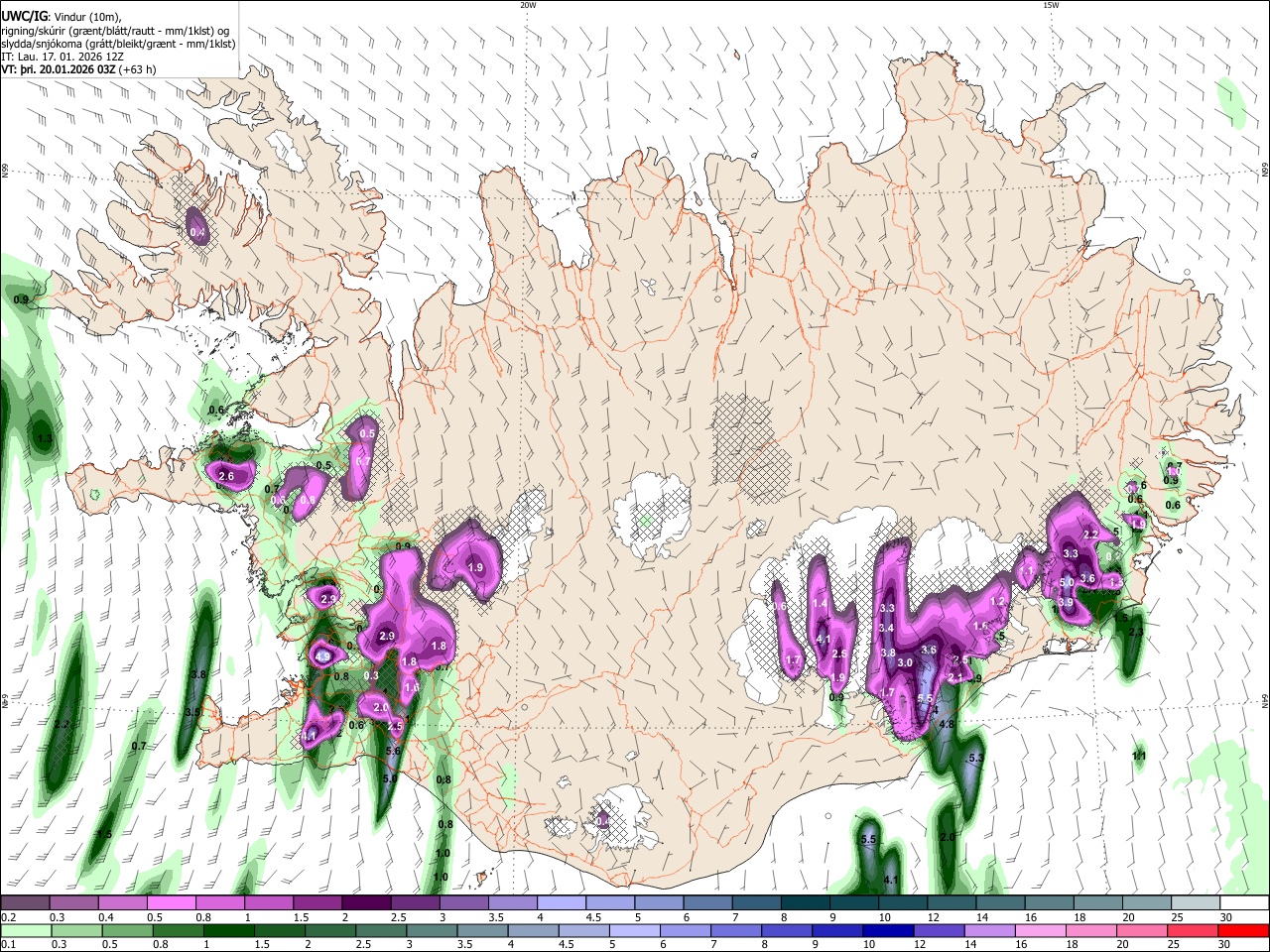Viewport: 1270px width, 952px height.
Task: Pick the palest green 0.1–0.3 rain legend swatch
Action: pos(25,930)
